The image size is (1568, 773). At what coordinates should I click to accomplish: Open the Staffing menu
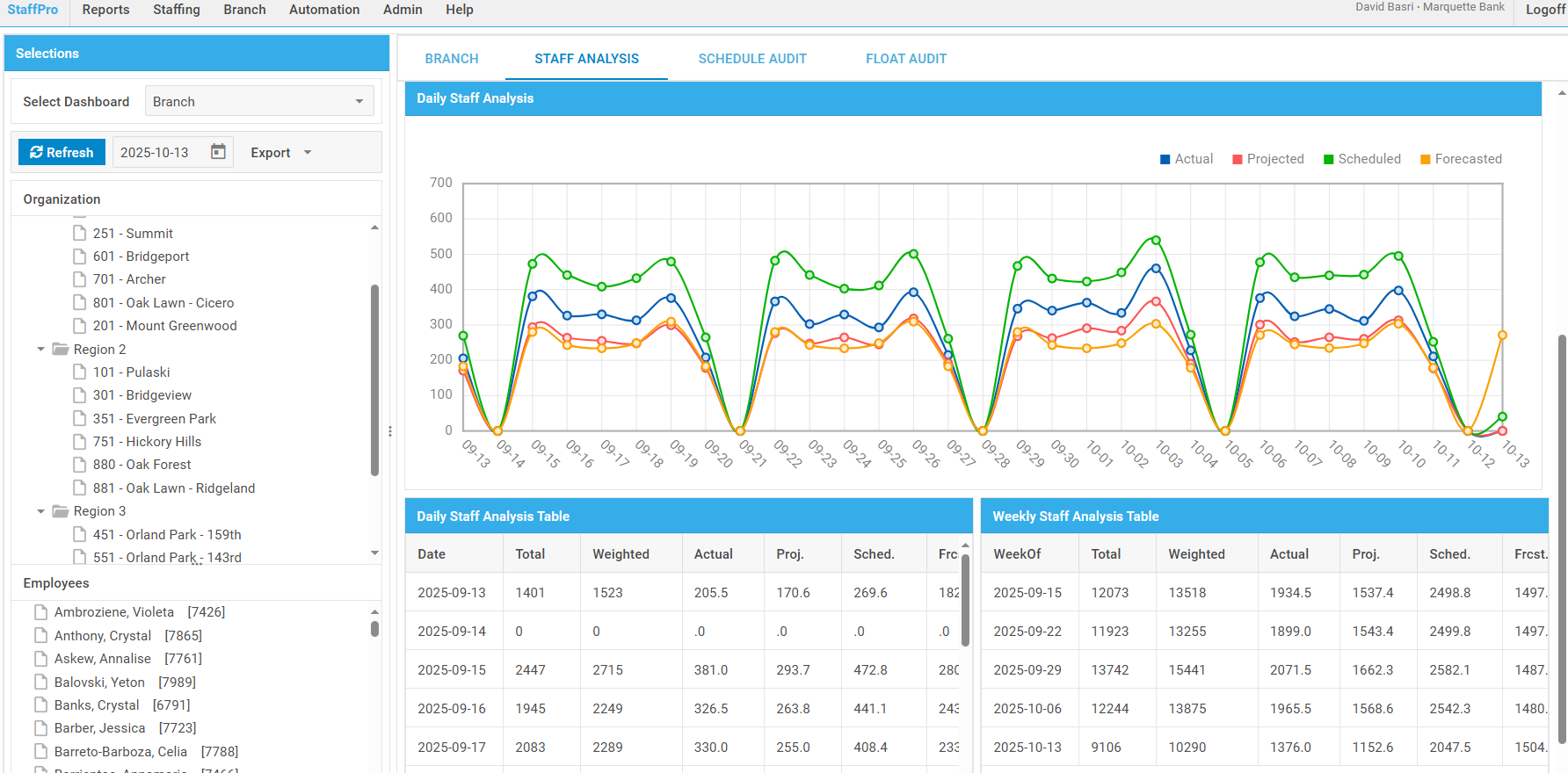tap(177, 10)
